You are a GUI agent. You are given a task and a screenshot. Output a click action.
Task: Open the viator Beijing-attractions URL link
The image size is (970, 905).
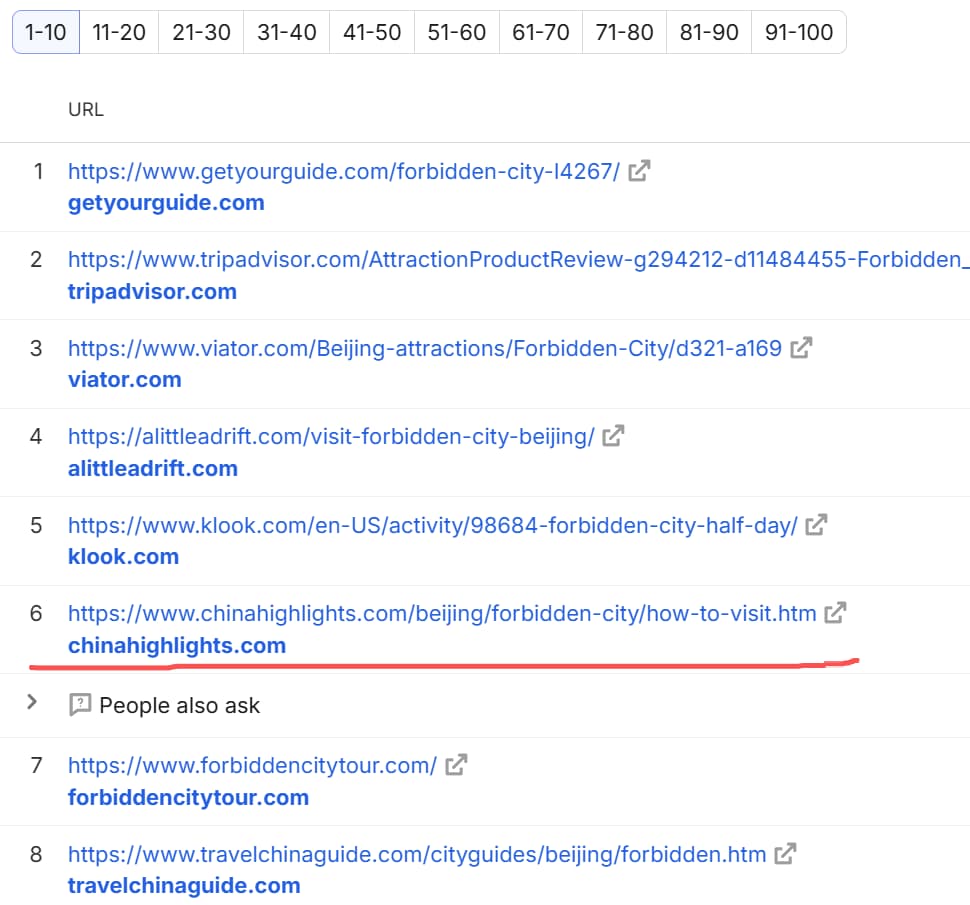point(425,348)
